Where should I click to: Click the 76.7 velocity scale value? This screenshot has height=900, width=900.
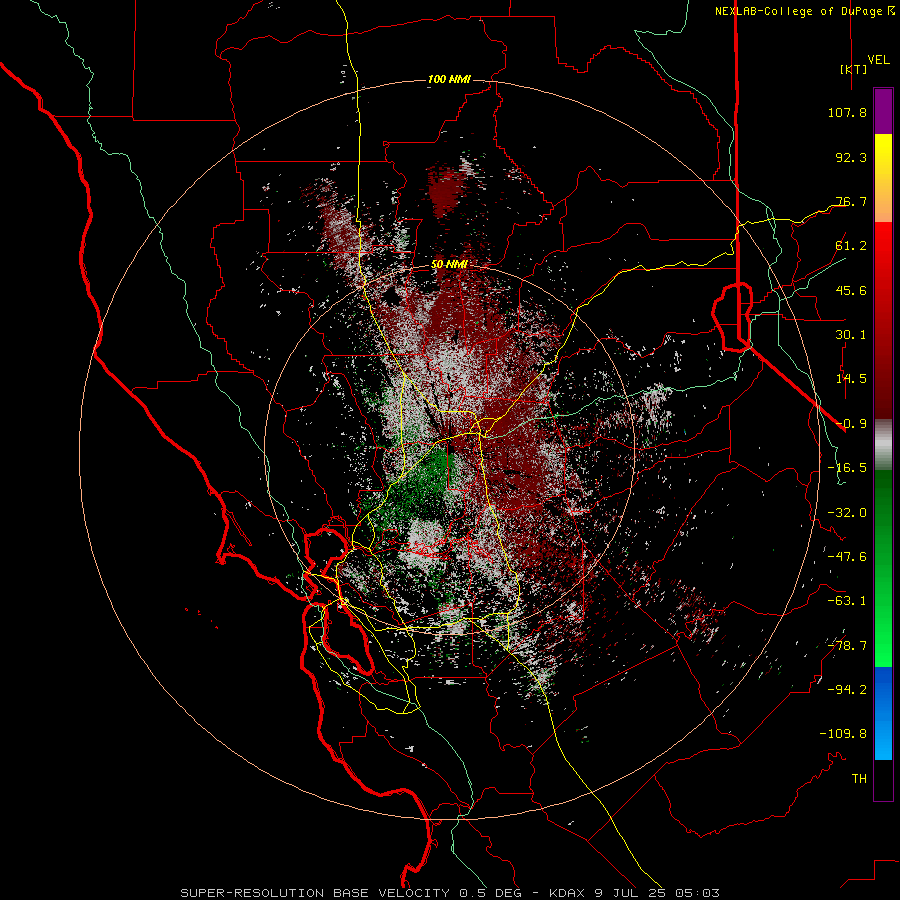click(851, 201)
